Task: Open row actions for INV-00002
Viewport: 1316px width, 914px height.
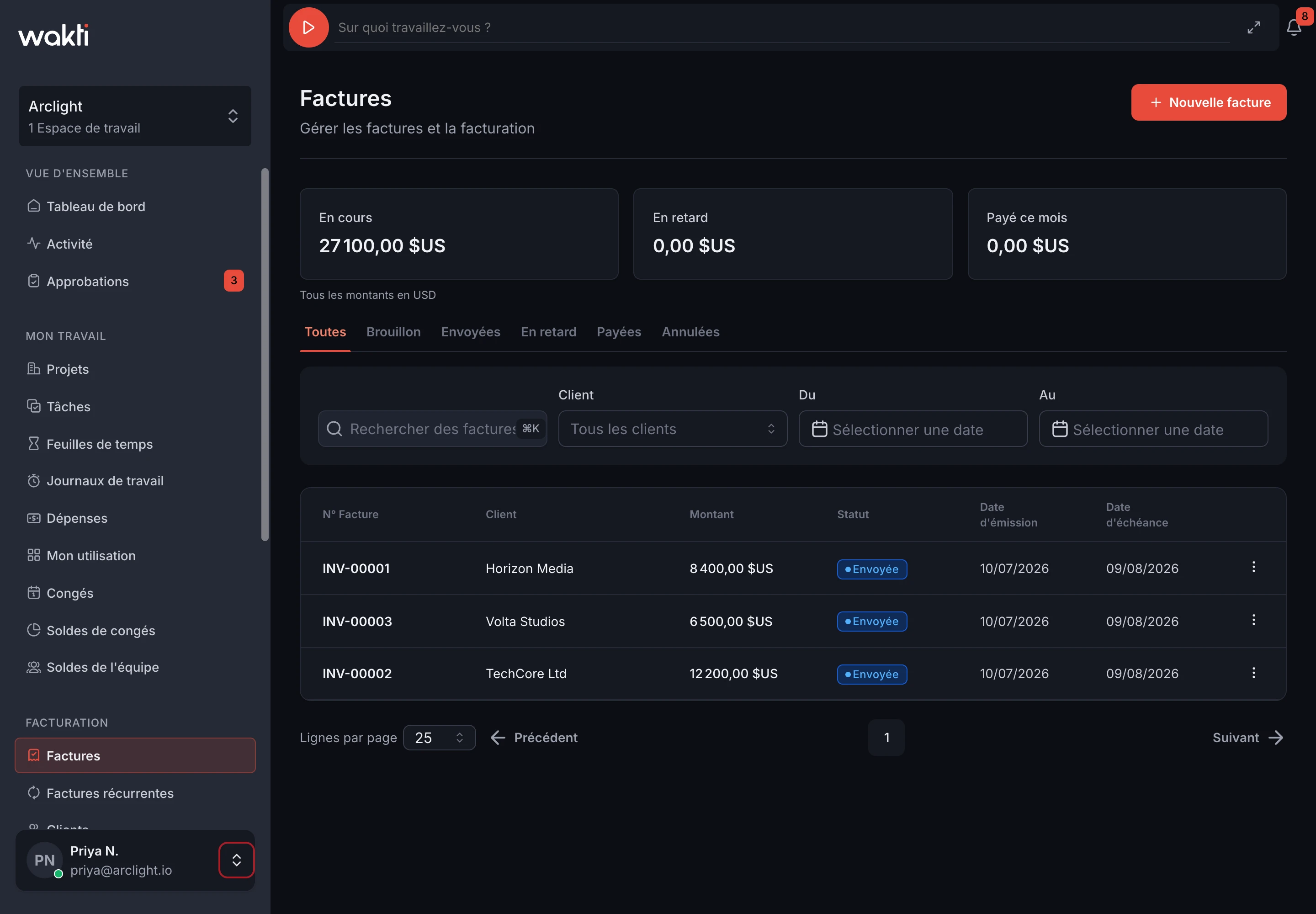Action: [1253, 673]
